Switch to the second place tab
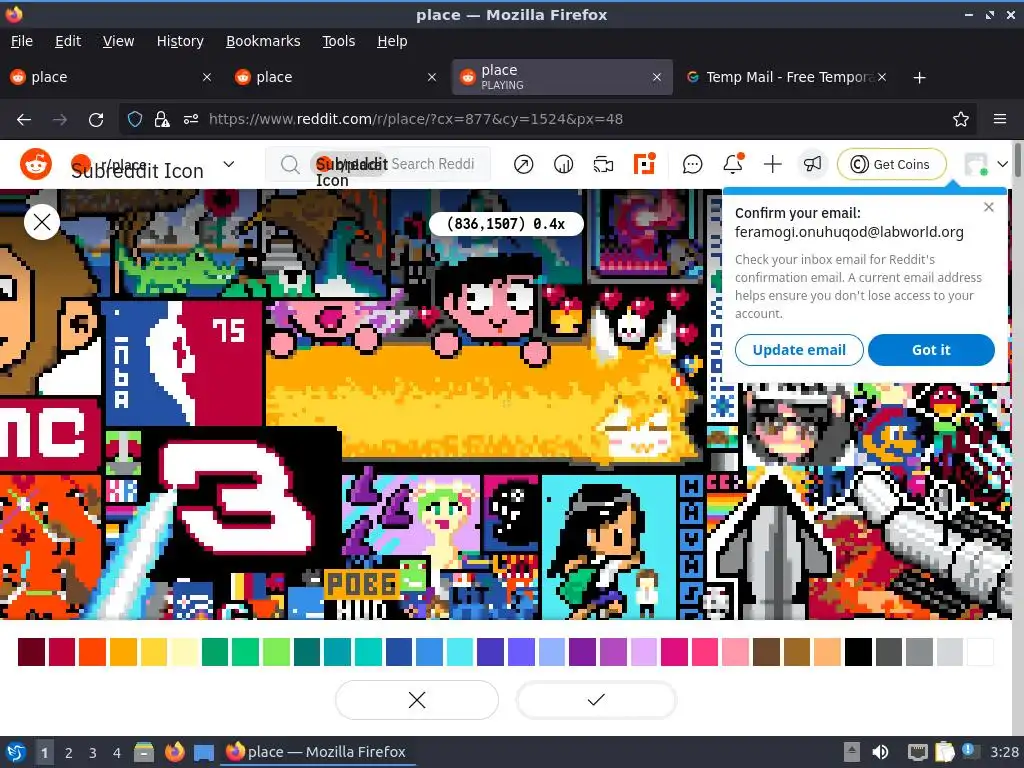This screenshot has width=1024, height=768. point(336,77)
